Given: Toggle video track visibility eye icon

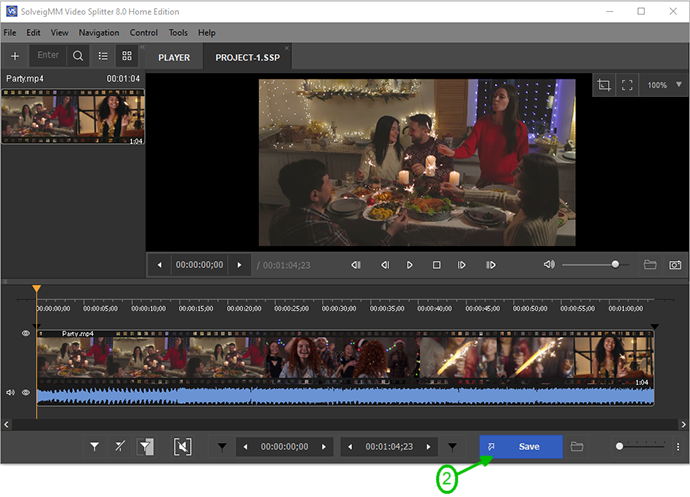Looking at the screenshot, I should click(26, 333).
